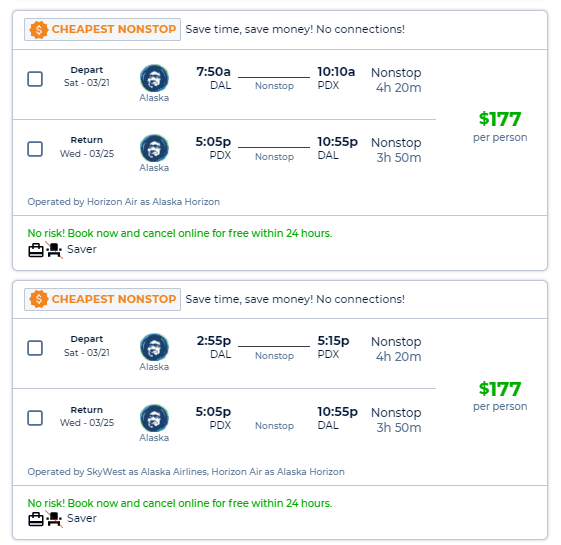Click Alaska logo on the 7:50a departure

point(154,78)
